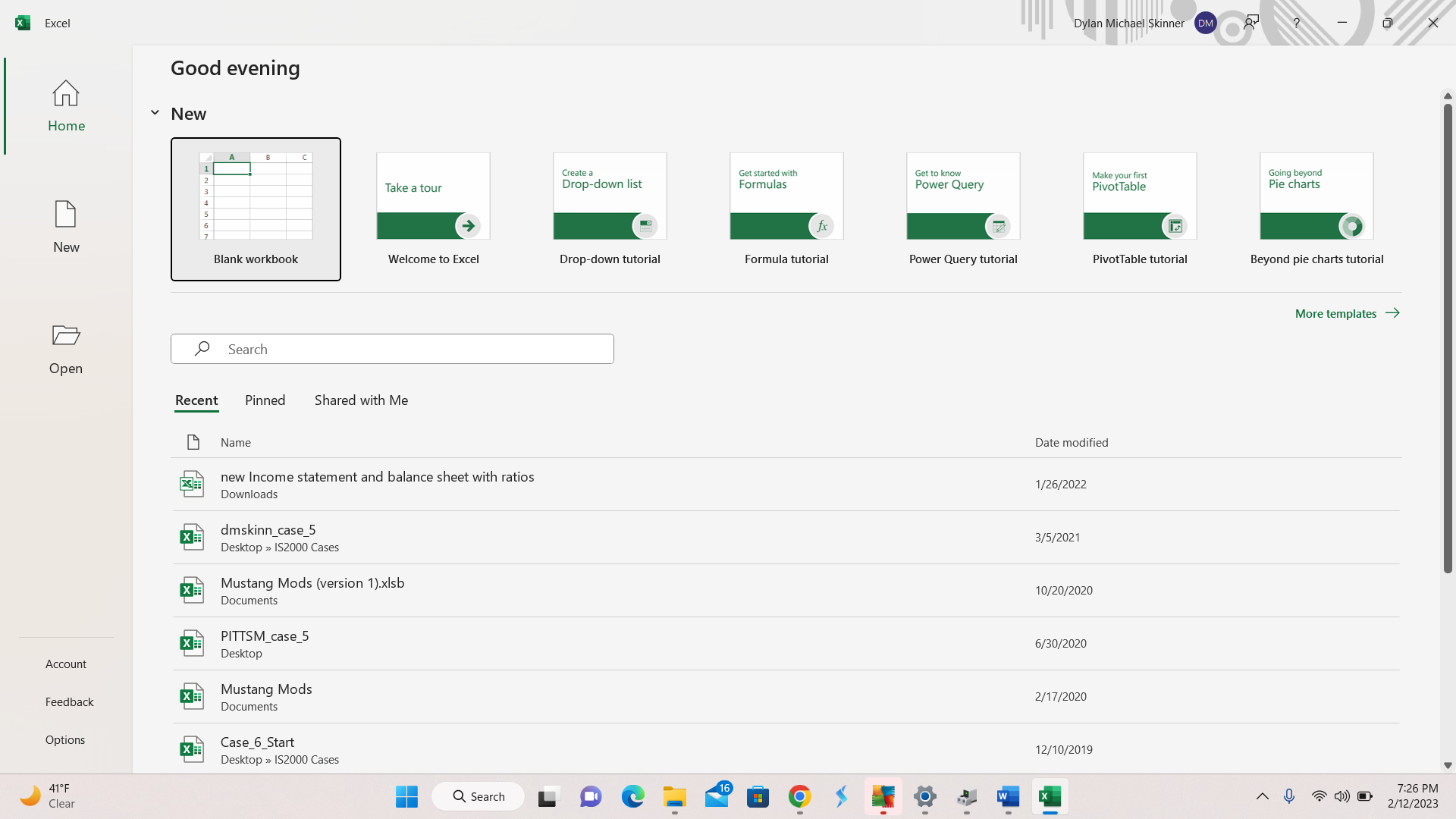Select New in the left sidebar

tap(66, 226)
